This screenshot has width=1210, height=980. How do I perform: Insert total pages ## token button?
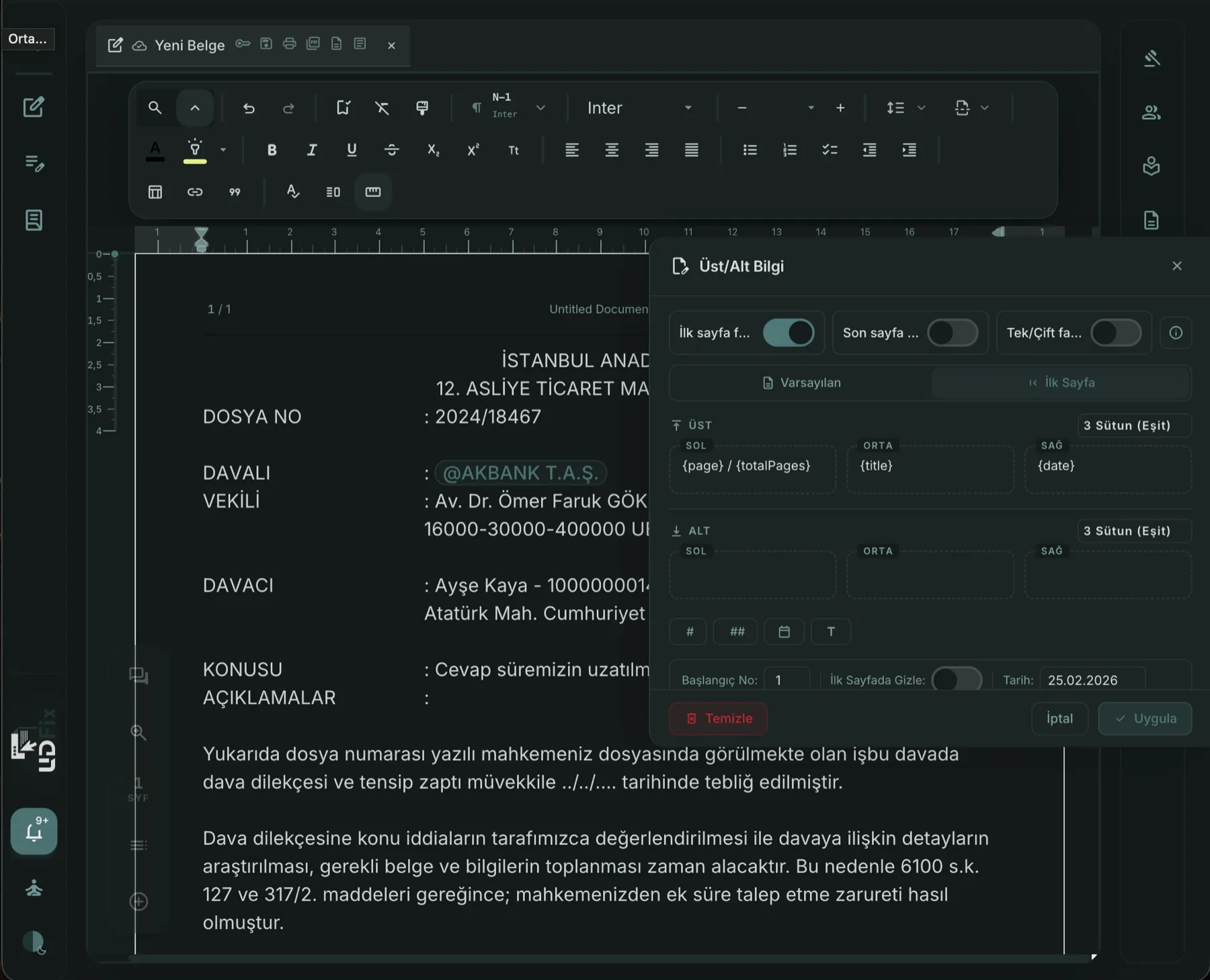(x=737, y=632)
